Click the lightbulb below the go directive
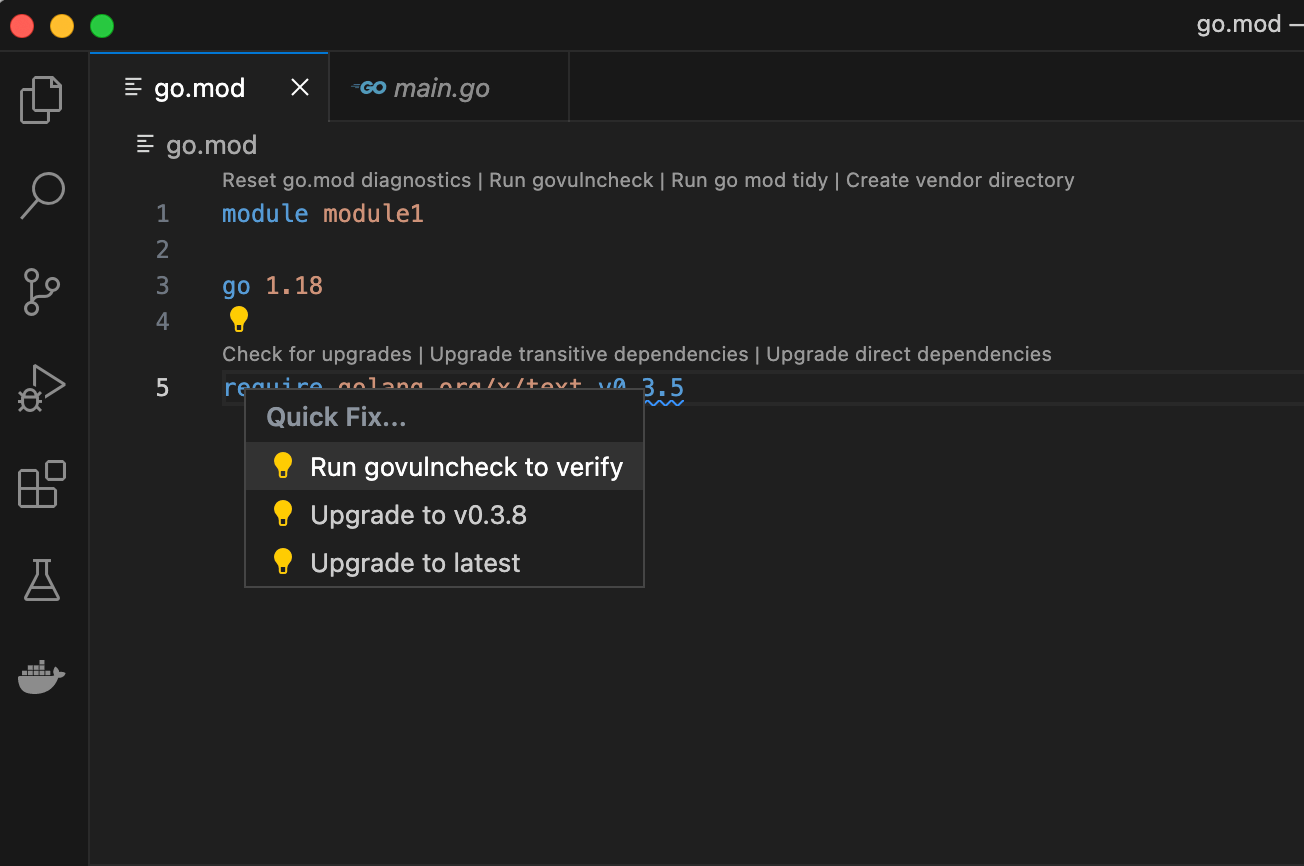Viewport: 1304px width, 866px height. coord(238,319)
